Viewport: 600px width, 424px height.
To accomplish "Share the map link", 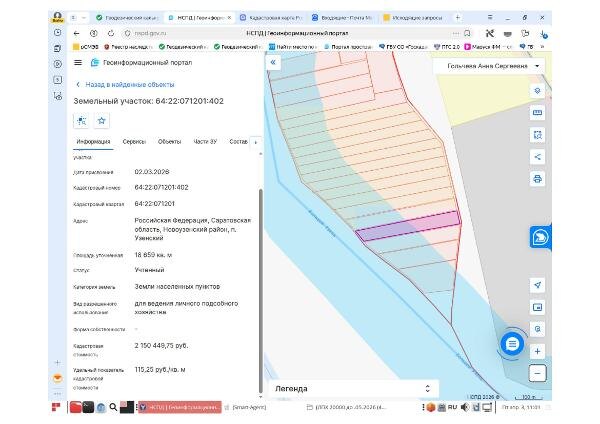I will (537, 157).
